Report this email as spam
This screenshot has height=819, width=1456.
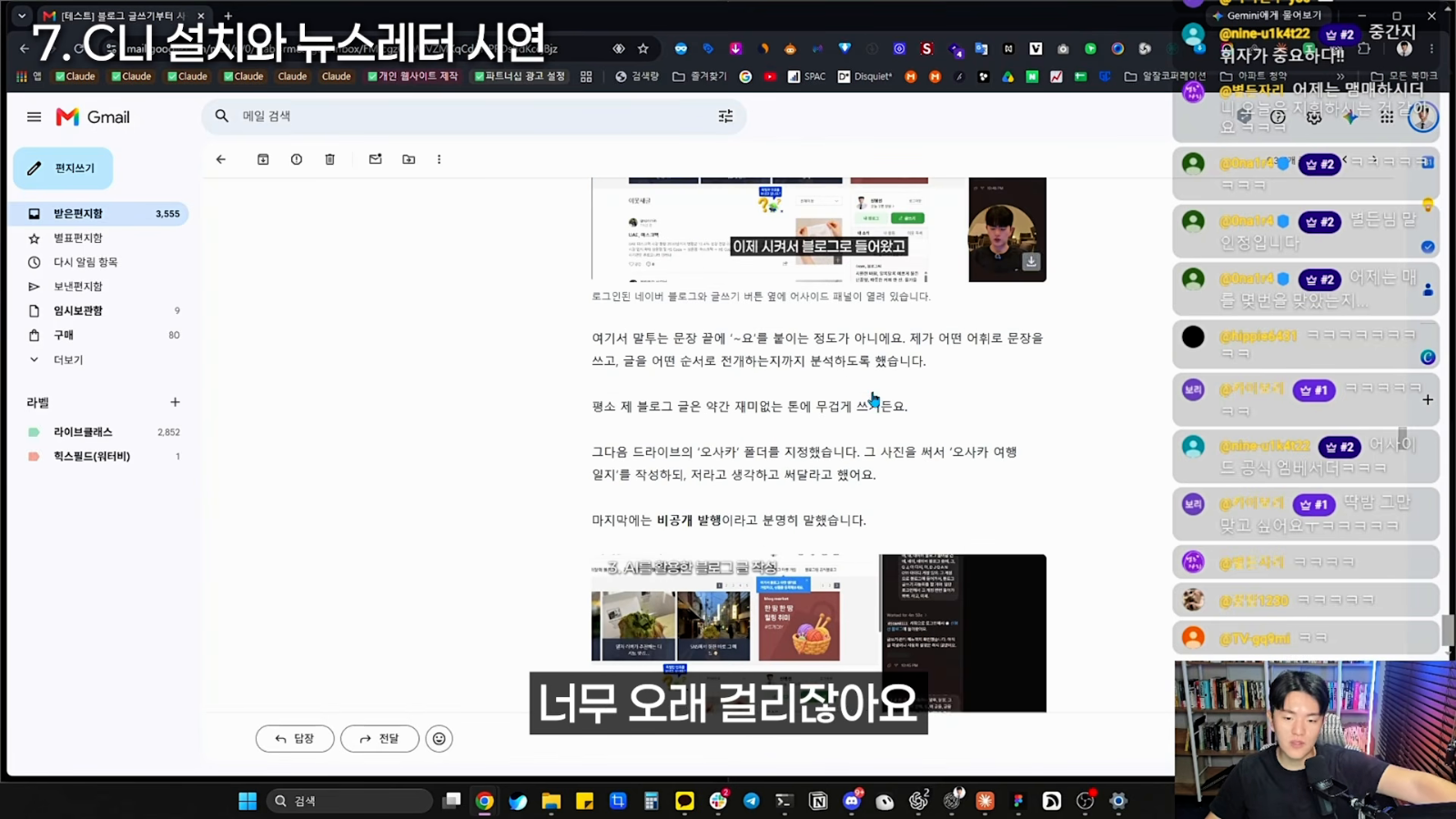click(297, 159)
